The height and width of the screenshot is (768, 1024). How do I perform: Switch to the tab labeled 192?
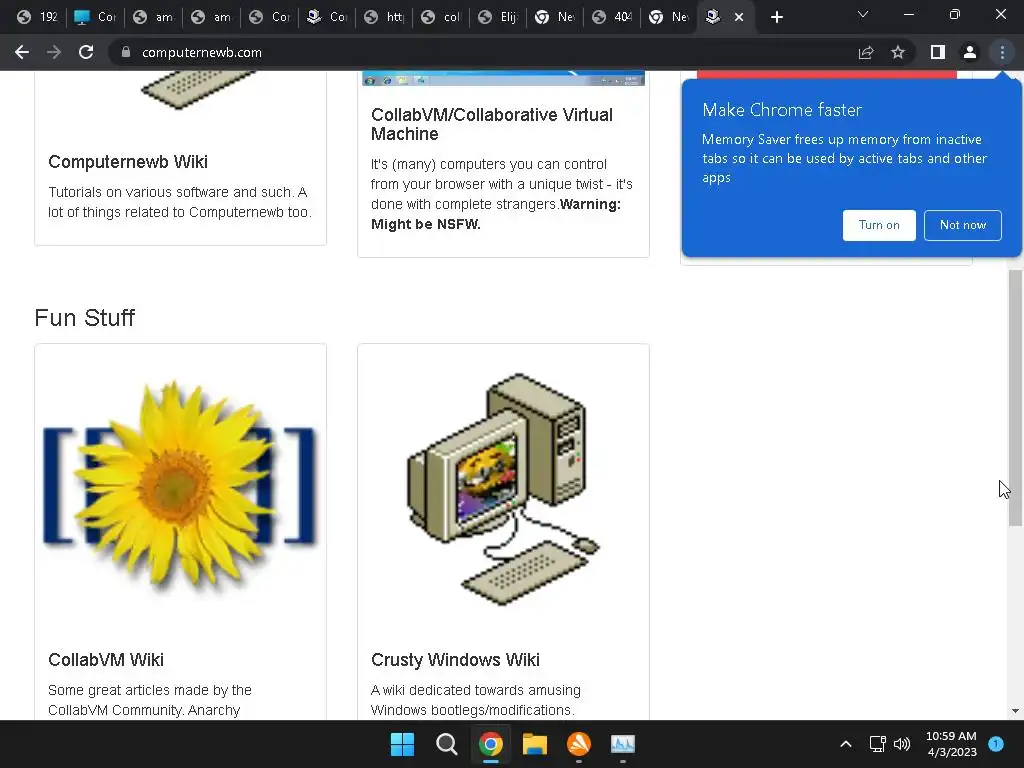point(37,17)
